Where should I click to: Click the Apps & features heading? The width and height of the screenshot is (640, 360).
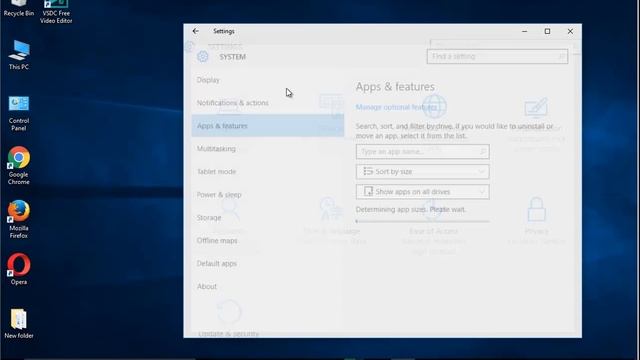[395, 87]
